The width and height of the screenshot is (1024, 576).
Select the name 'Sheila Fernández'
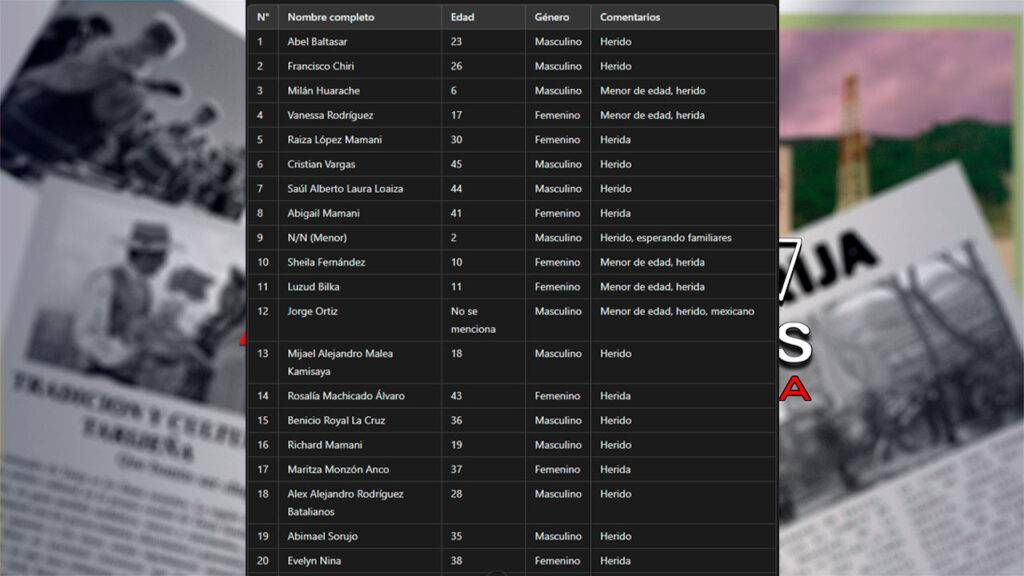click(x=327, y=262)
